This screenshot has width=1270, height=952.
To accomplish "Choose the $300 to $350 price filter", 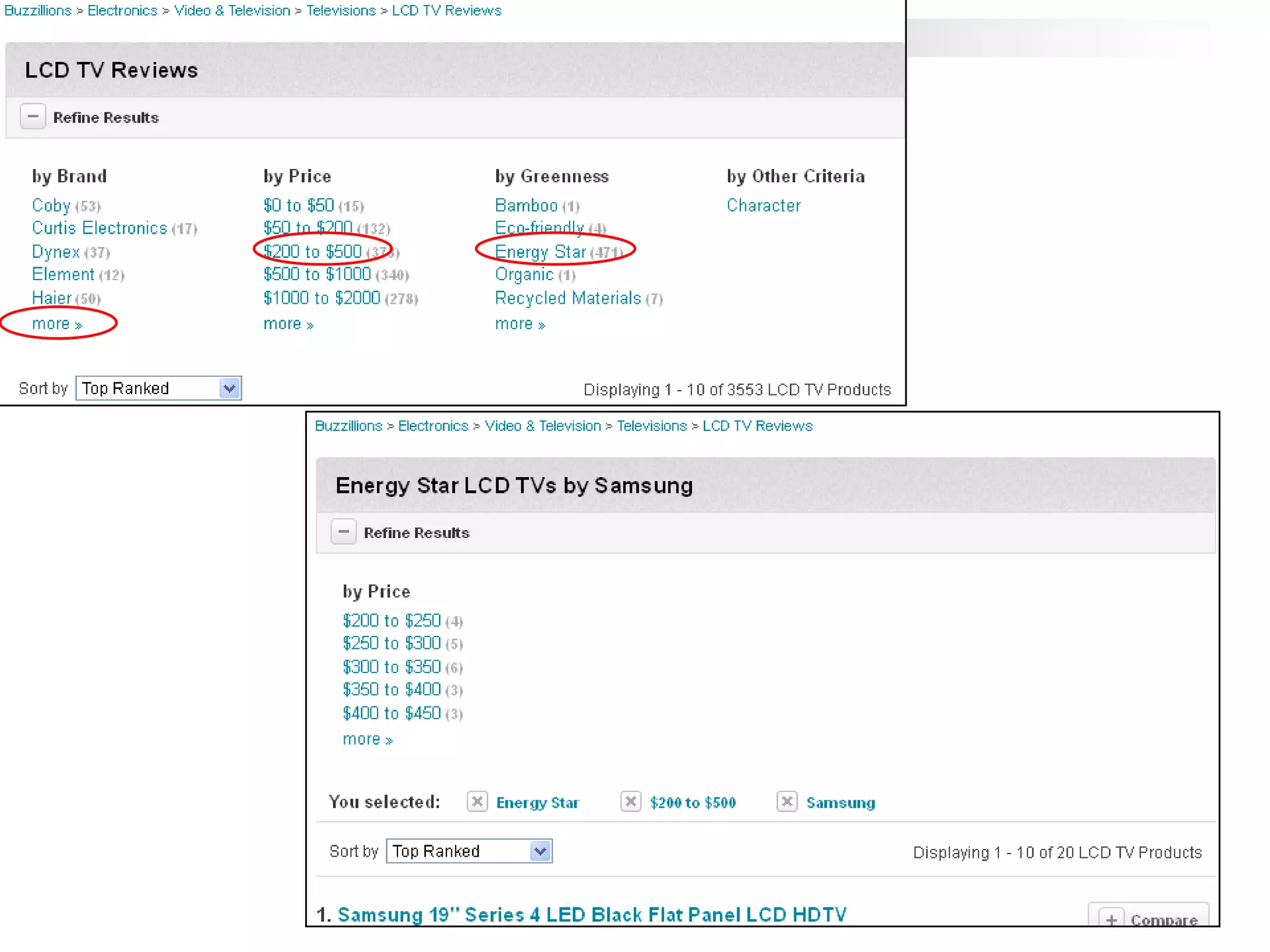I will 391,667.
